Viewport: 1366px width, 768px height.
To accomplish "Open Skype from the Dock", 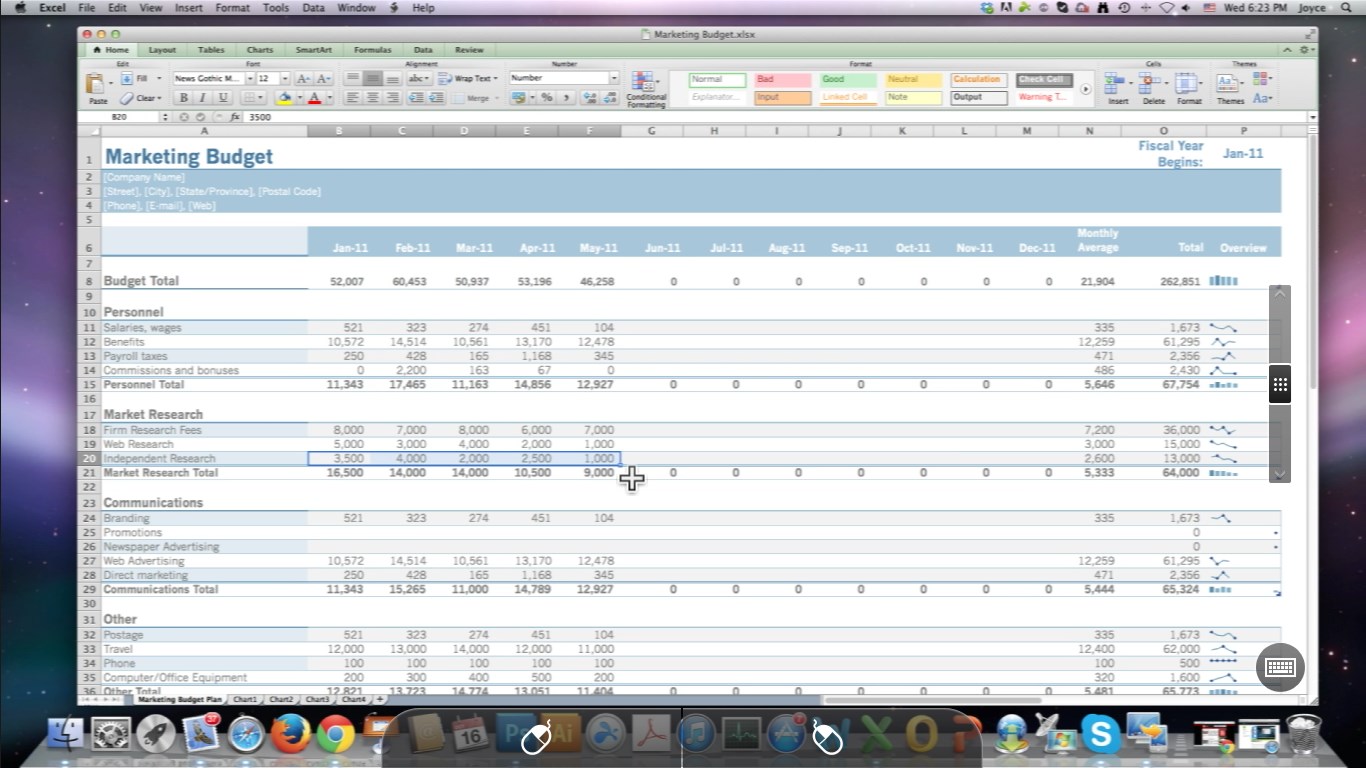I will tap(1101, 736).
